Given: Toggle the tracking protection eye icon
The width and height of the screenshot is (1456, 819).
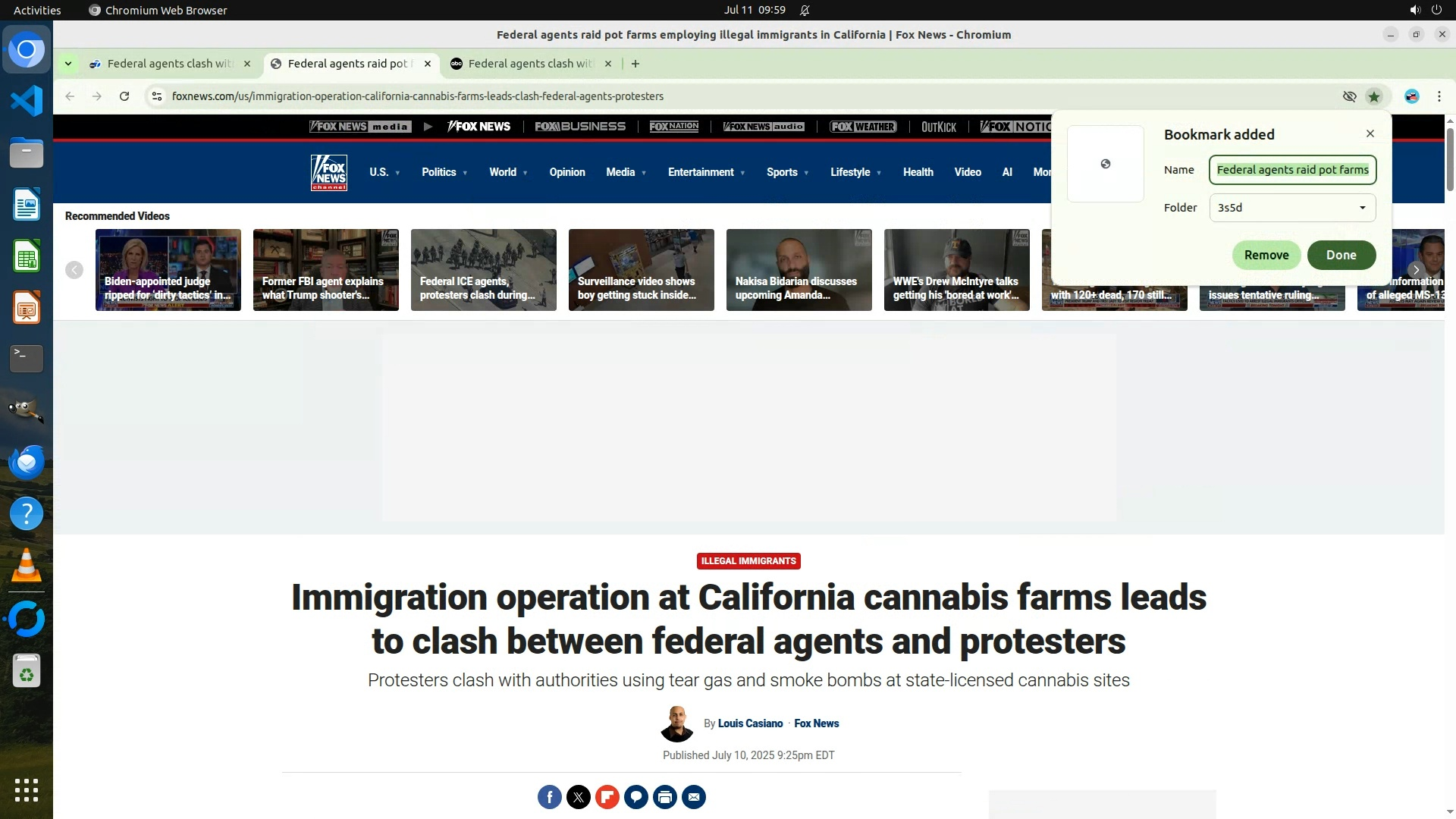Looking at the screenshot, I should pos(1349,96).
